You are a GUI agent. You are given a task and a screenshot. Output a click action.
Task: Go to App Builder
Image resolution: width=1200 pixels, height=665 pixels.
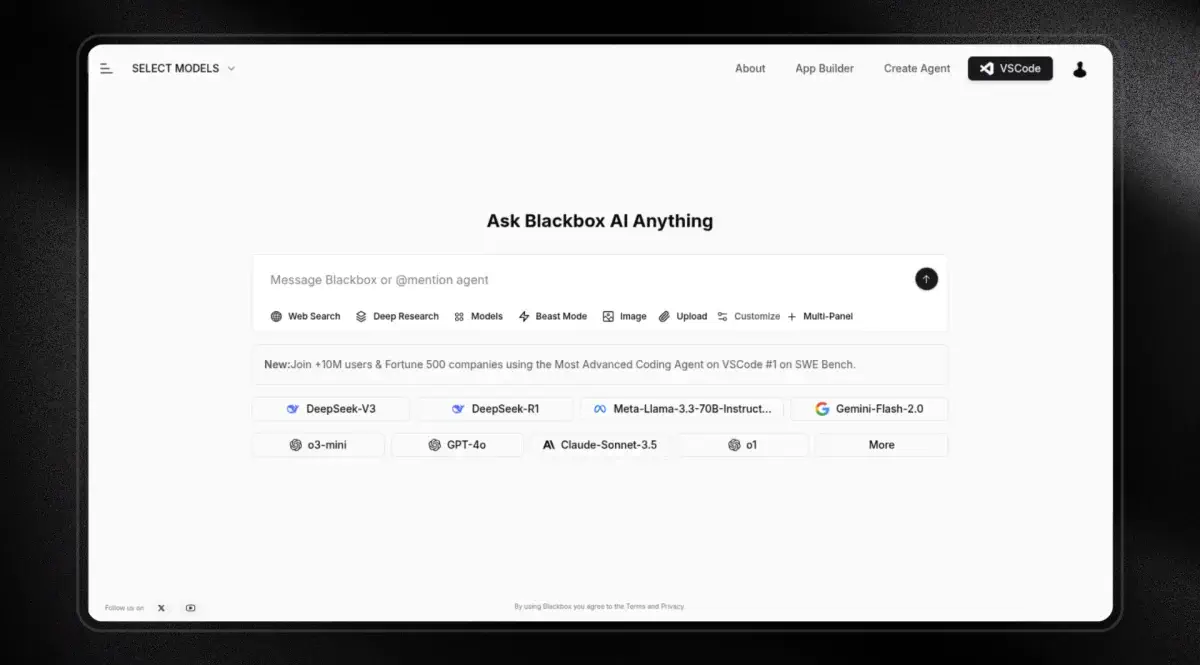click(824, 68)
